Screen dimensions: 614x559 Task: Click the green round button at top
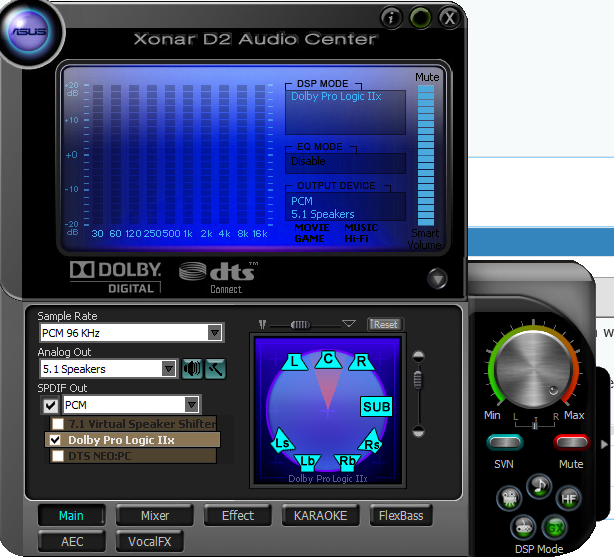point(420,18)
